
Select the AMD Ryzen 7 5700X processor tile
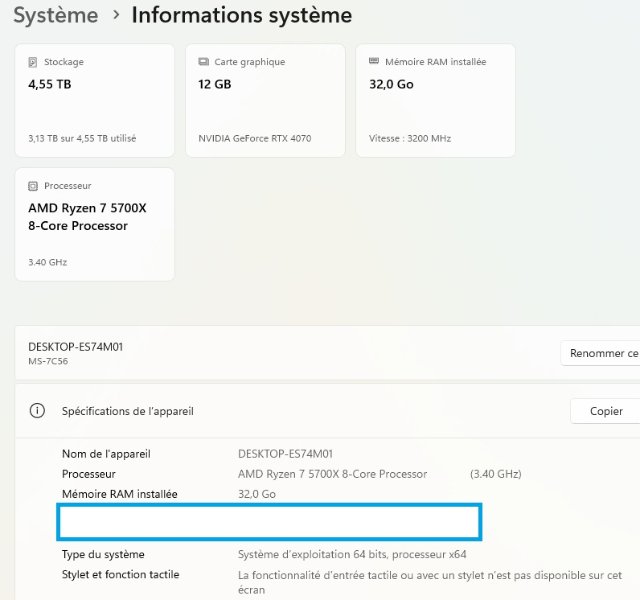(94, 224)
